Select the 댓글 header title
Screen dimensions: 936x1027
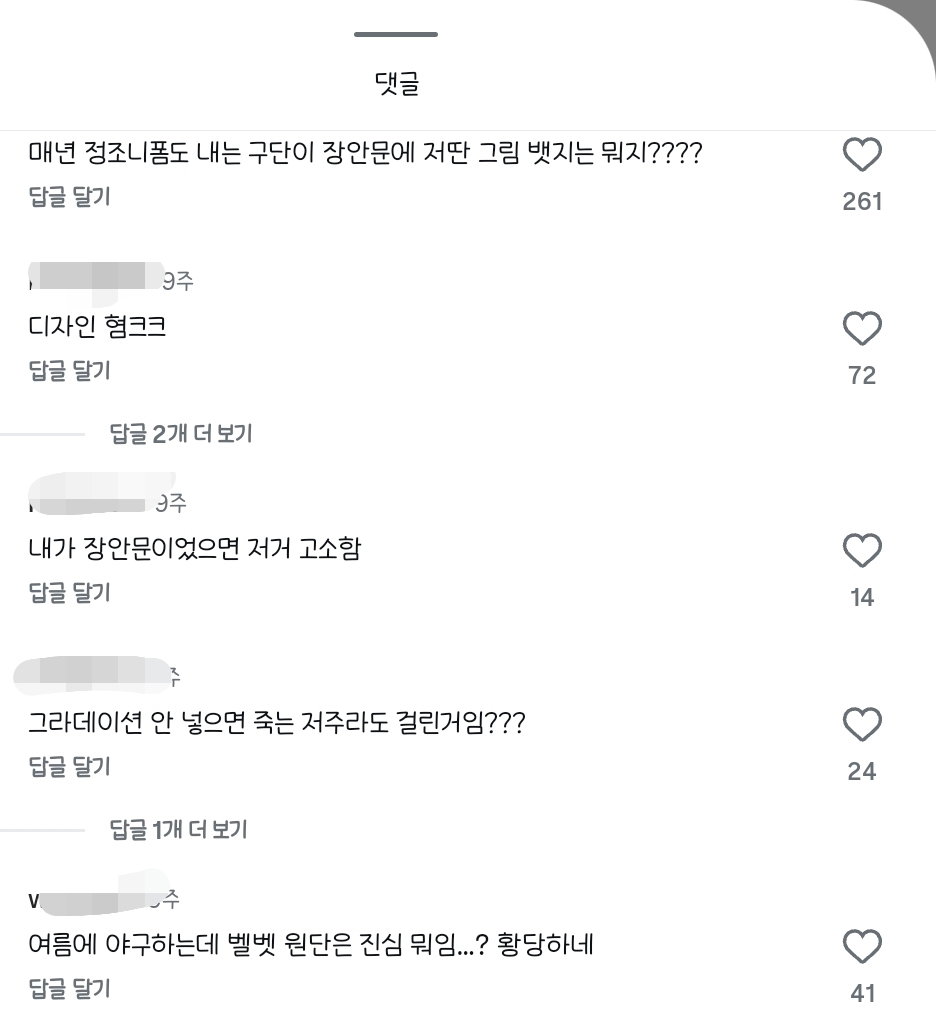(396, 84)
